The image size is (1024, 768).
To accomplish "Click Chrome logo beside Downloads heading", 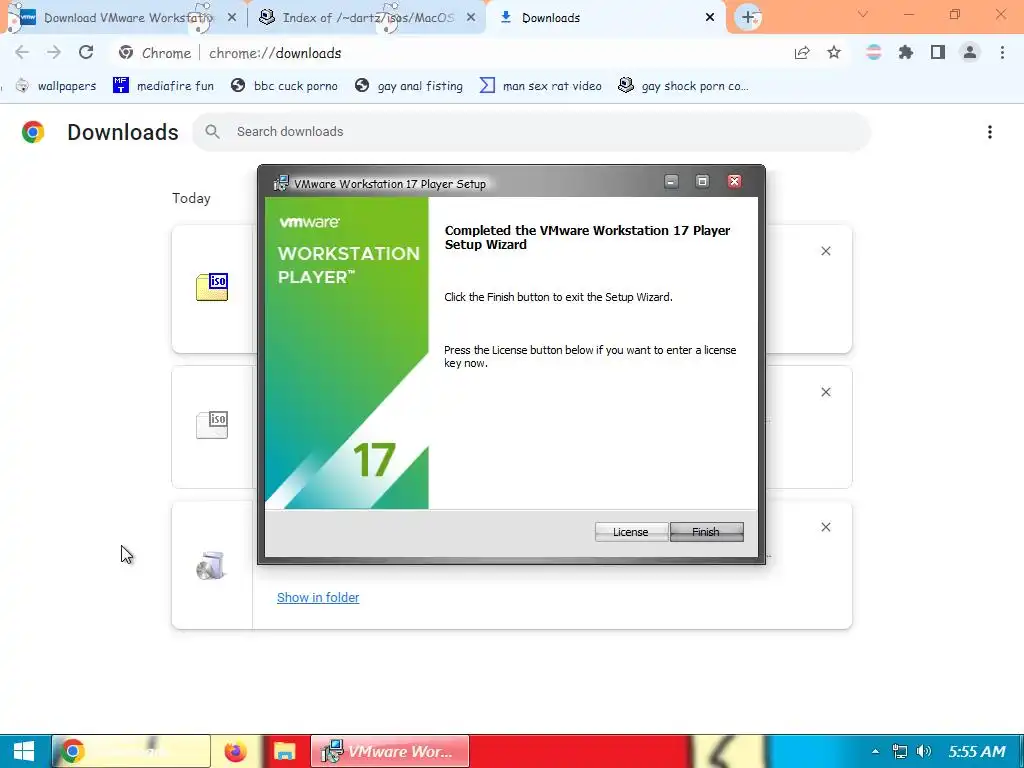I will (33, 132).
